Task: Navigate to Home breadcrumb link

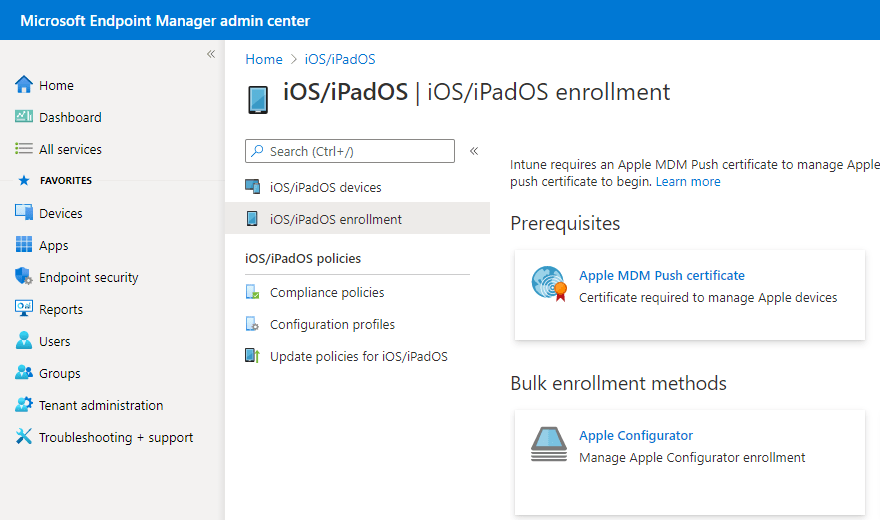Action: (264, 59)
